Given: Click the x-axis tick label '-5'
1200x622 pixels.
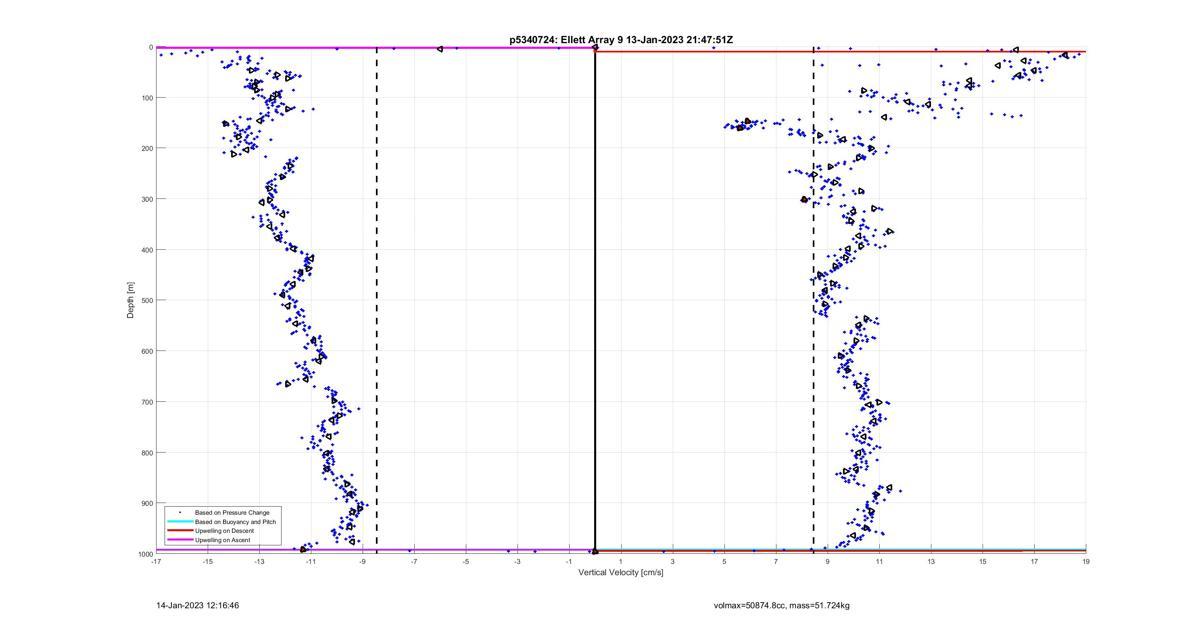Looking at the screenshot, I should click(x=466, y=561).
